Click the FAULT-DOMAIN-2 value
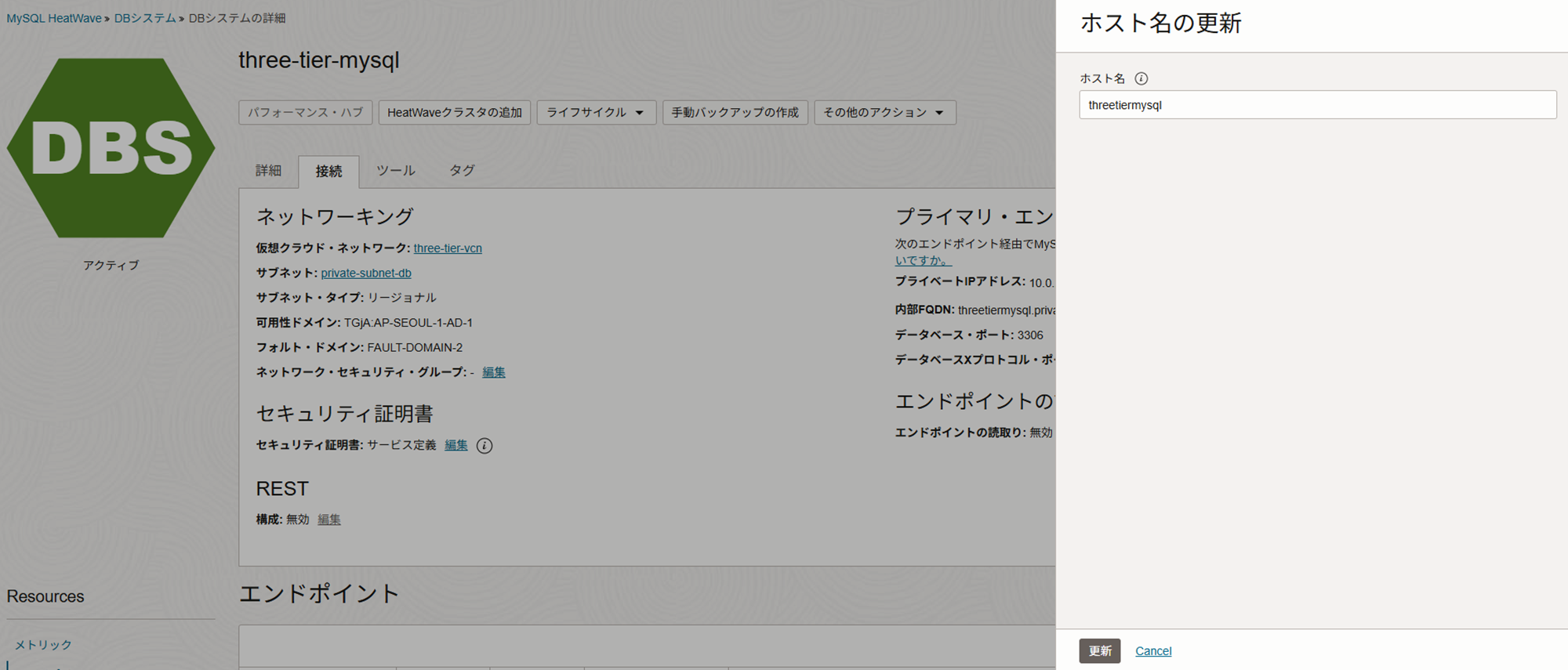Viewport: 1568px width, 670px height. [x=415, y=347]
